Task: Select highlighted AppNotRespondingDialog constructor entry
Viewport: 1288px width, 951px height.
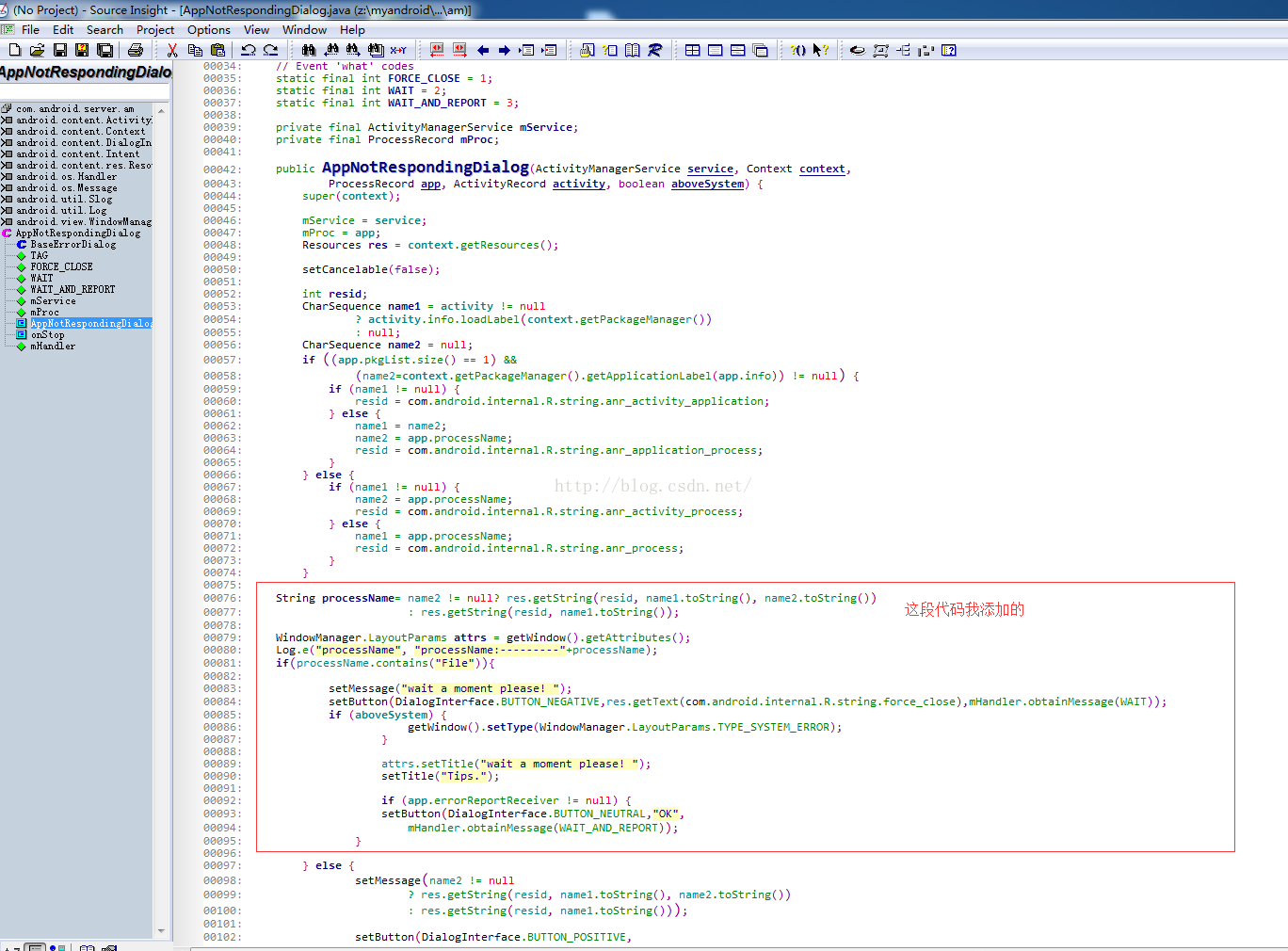Action: point(90,324)
